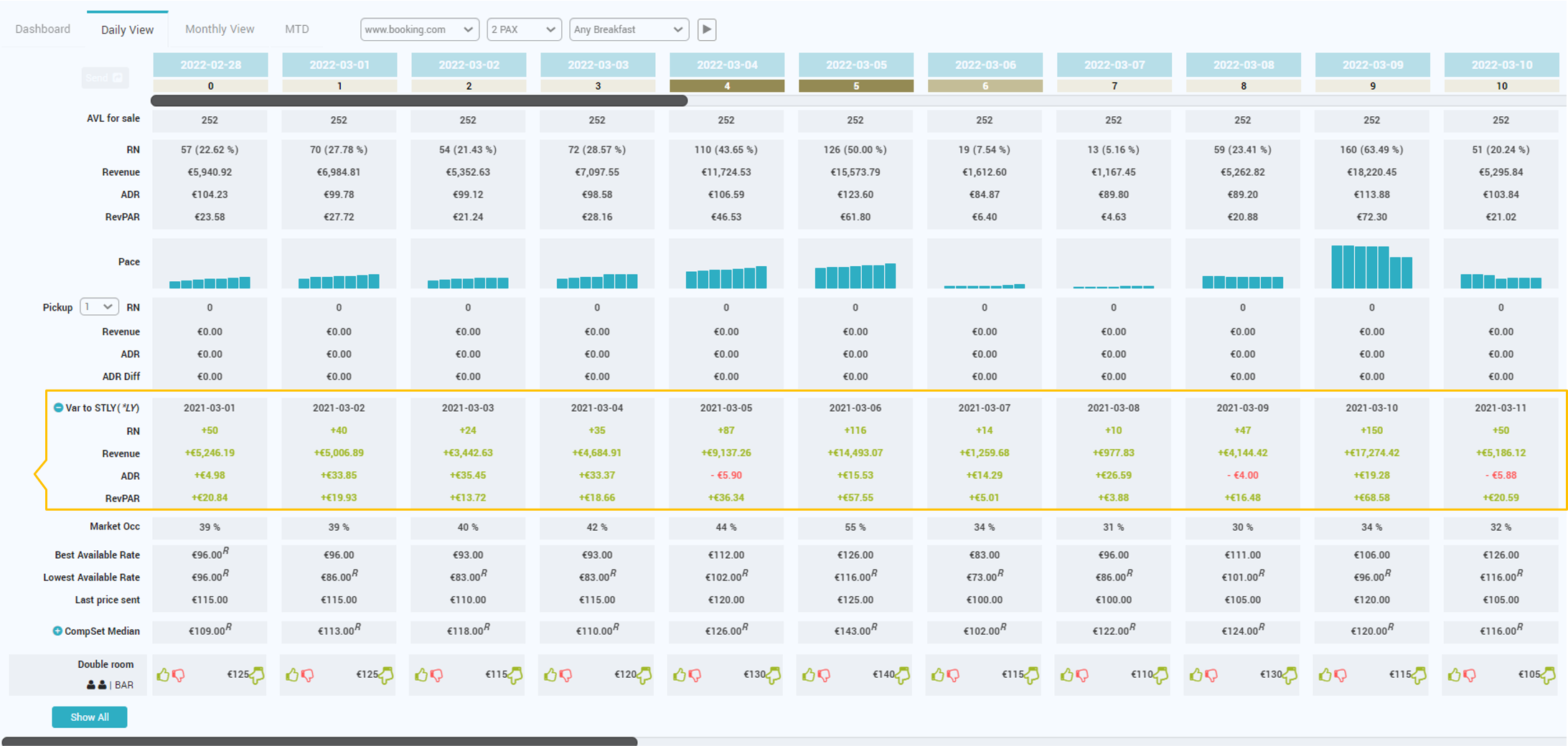This screenshot has width=1568, height=746.
Task: Click the faded Send button
Action: tap(105, 77)
